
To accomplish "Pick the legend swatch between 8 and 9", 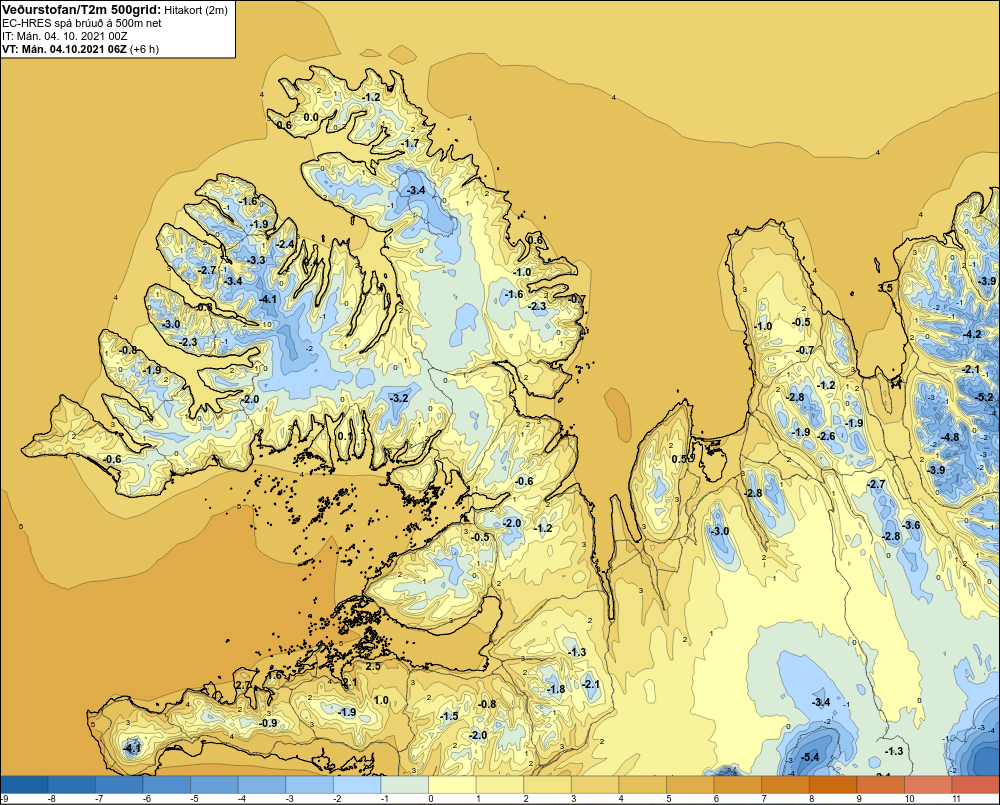I will (834, 785).
